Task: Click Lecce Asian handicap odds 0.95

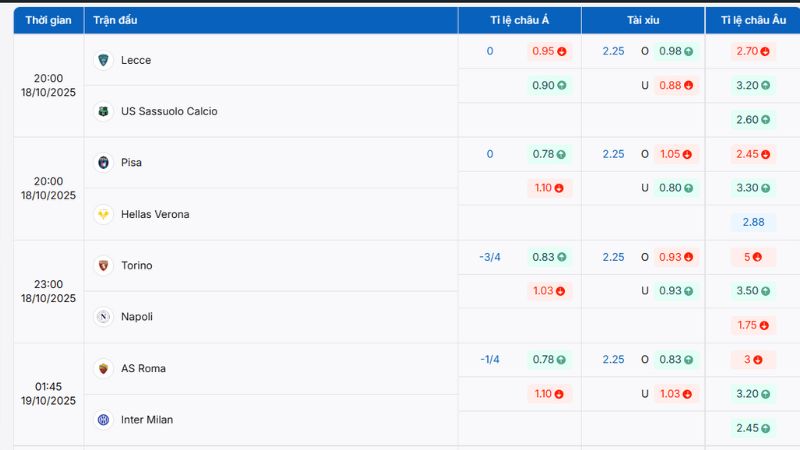Action: [549, 51]
